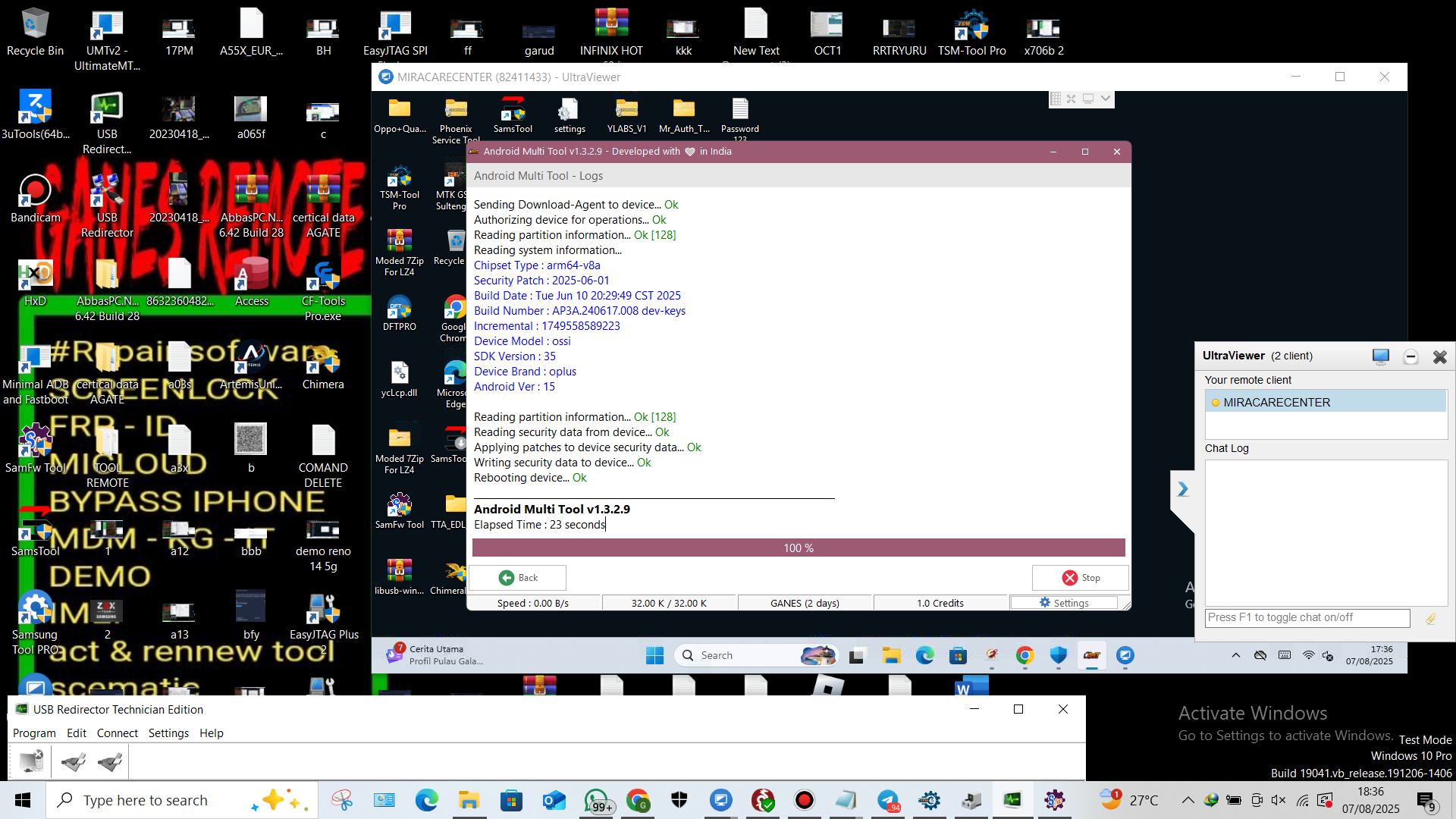Click second plug icon in USB Redirector toolbar
The image size is (1456, 819).
point(74,761)
